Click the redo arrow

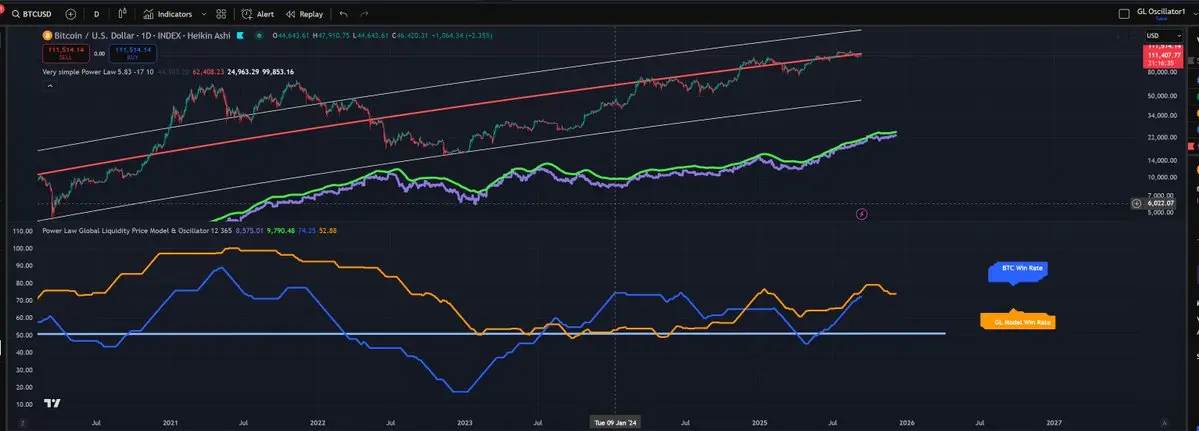click(x=364, y=14)
